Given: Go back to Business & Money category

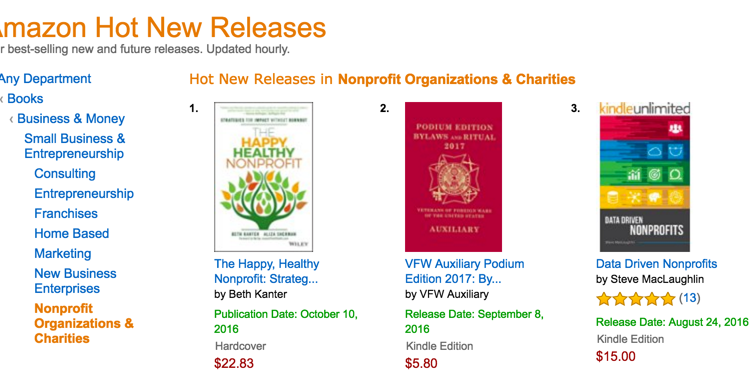Looking at the screenshot, I should (x=71, y=119).
